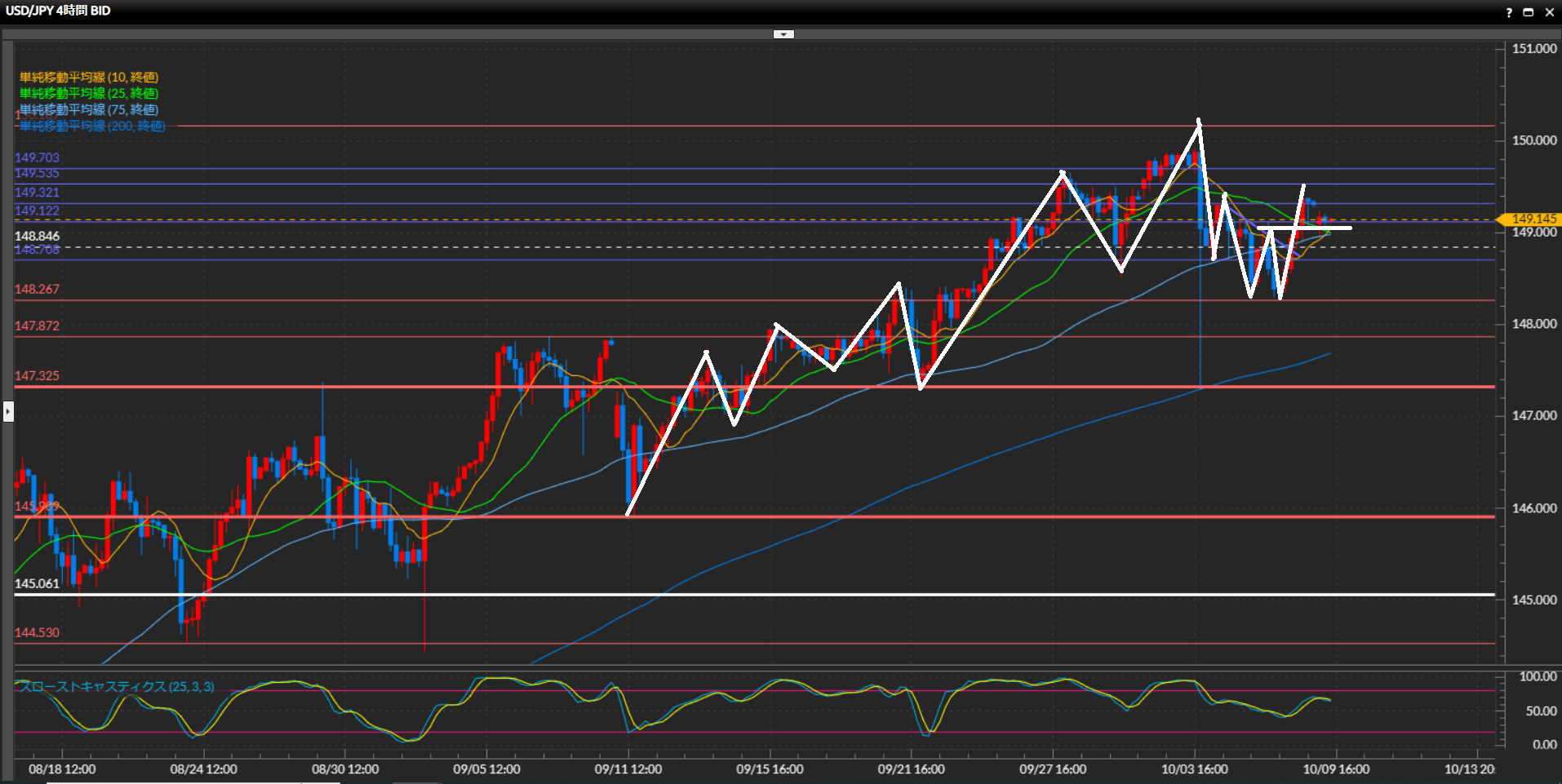Select the 200-period moving average label
Viewport: 1562px width, 784px height.
(x=92, y=126)
